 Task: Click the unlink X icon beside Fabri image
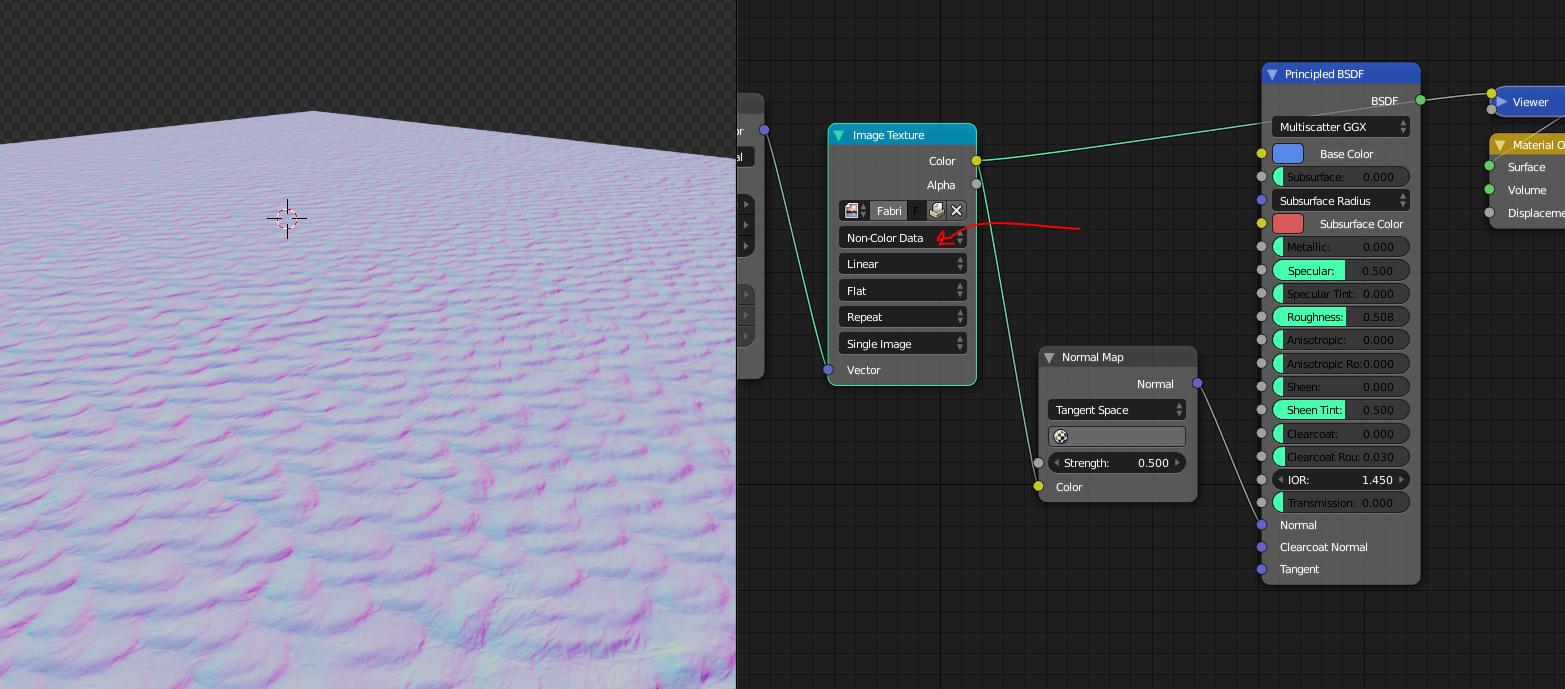[956, 211]
